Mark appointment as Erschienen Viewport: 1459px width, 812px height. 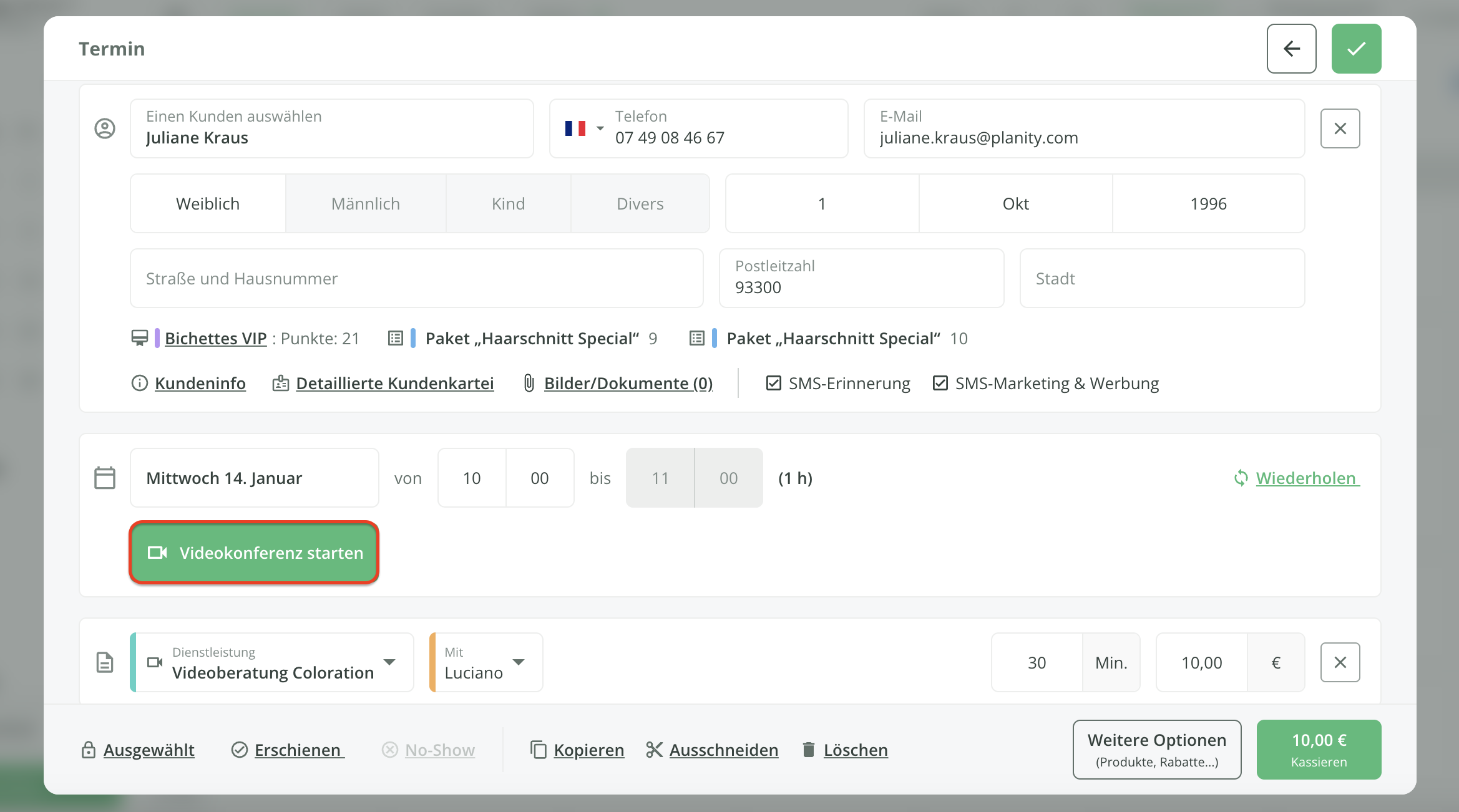(x=298, y=750)
